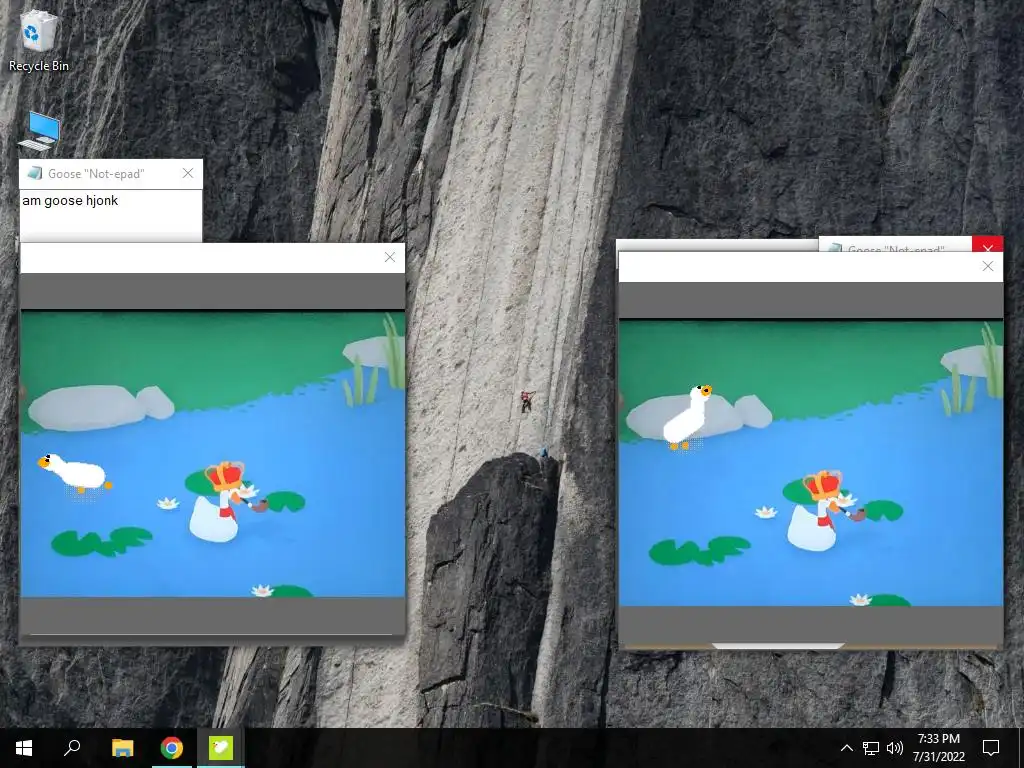Close the right goose meme image window
This screenshot has width=1024, height=768.
[988, 266]
